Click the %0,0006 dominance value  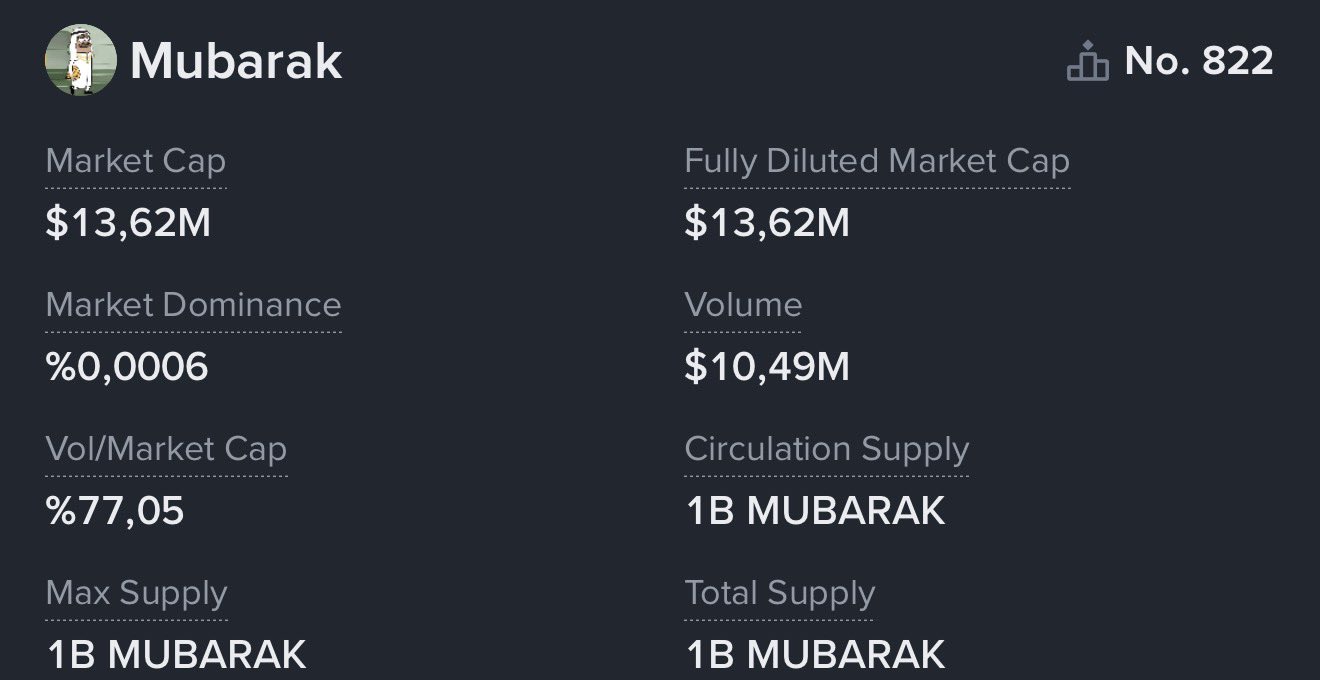127,367
